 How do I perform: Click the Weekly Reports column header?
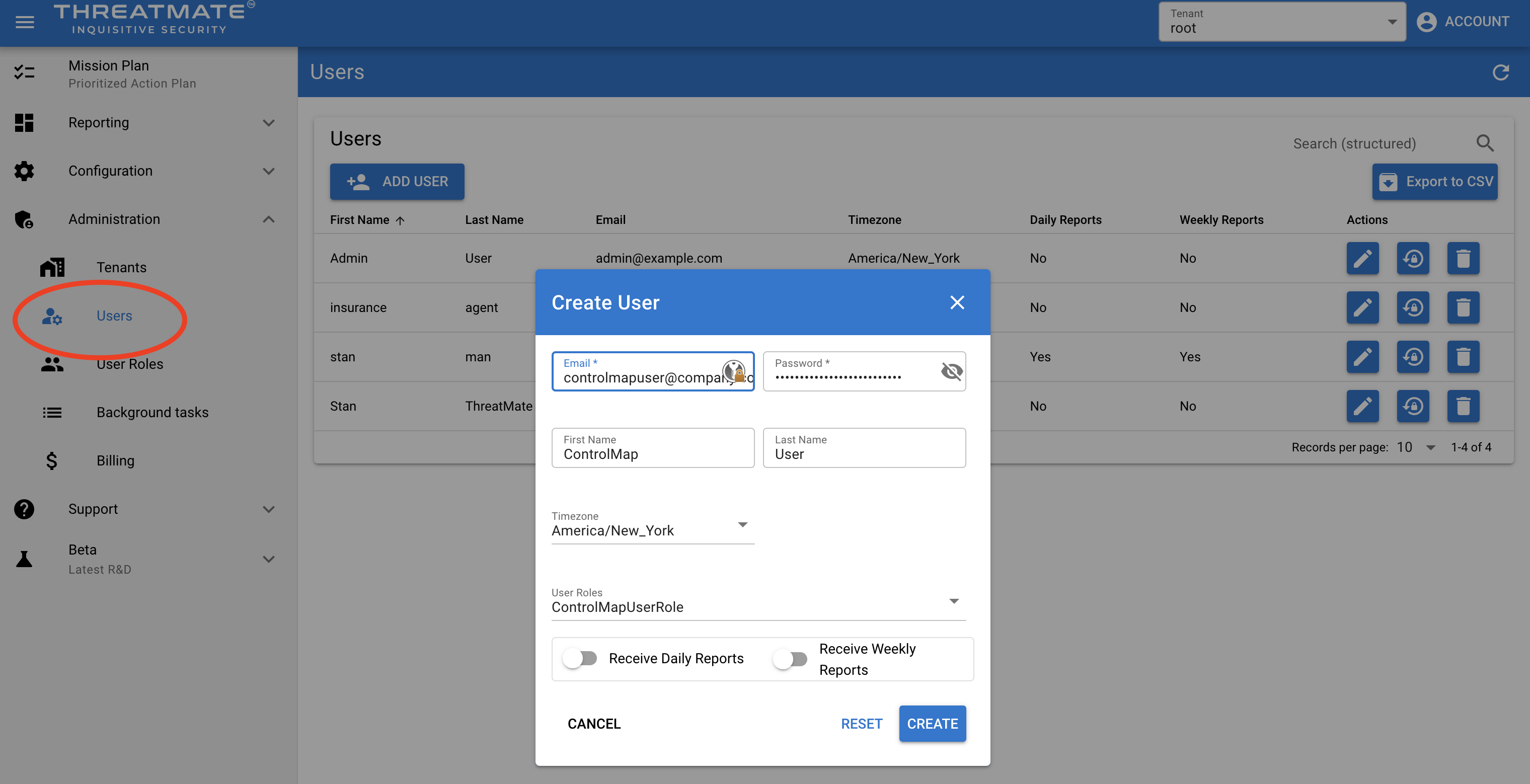[1221, 220]
